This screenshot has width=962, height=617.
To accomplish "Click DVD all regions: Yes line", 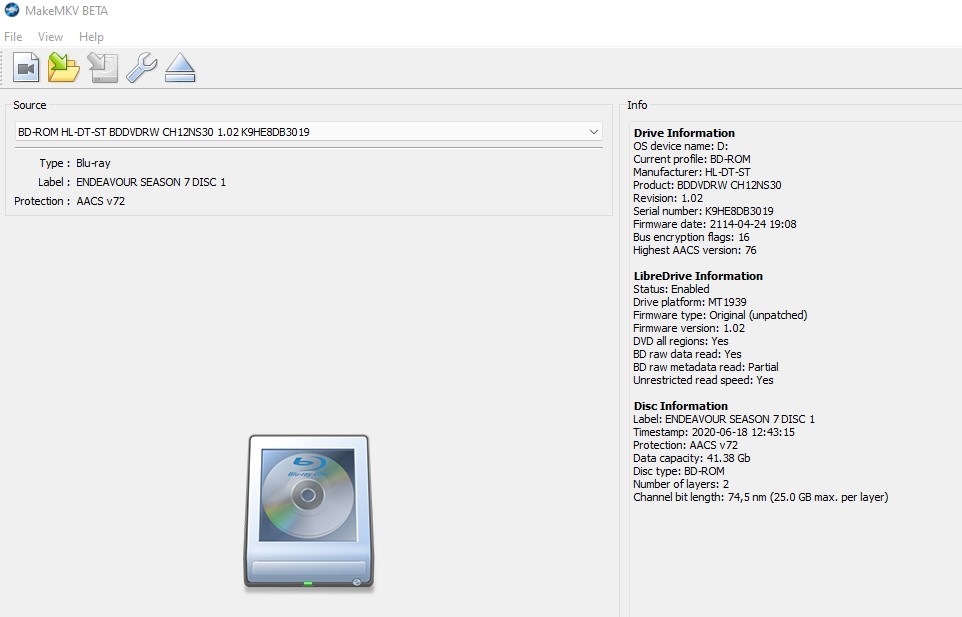I will (x=681, y=341).
